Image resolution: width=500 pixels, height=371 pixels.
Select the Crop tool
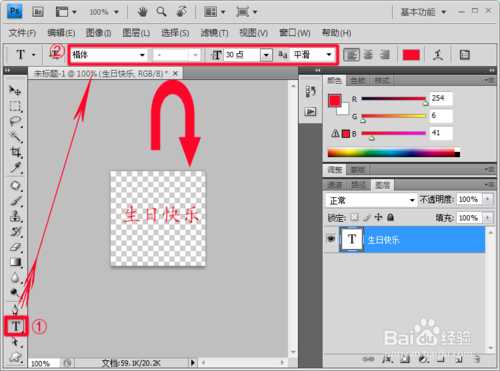(x=16, y=152)
